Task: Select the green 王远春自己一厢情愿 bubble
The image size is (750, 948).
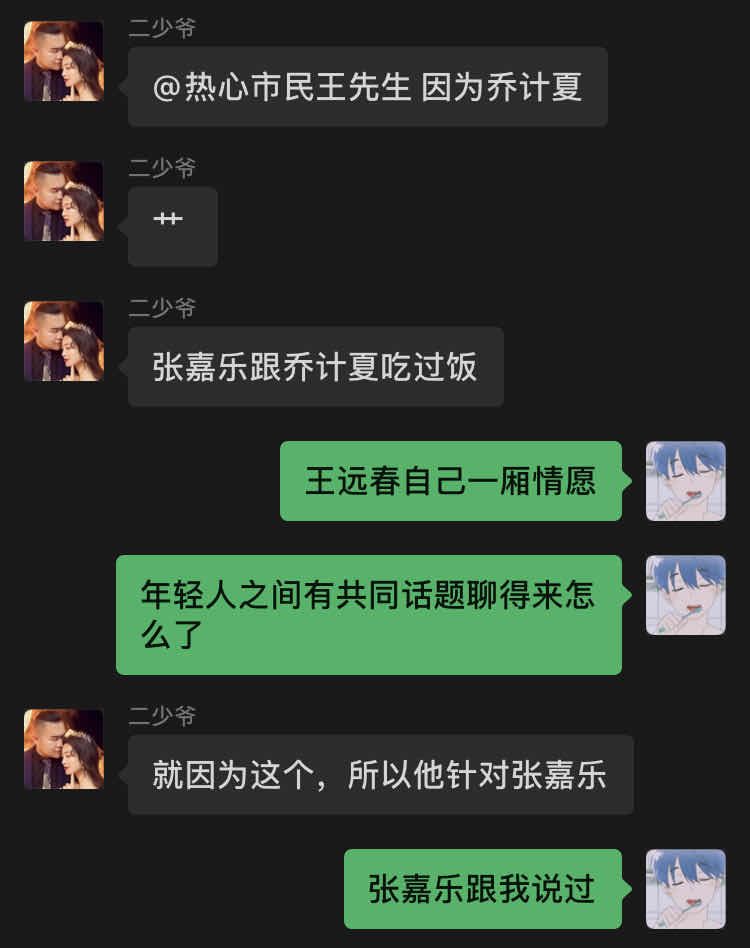Action: [451, 481]
